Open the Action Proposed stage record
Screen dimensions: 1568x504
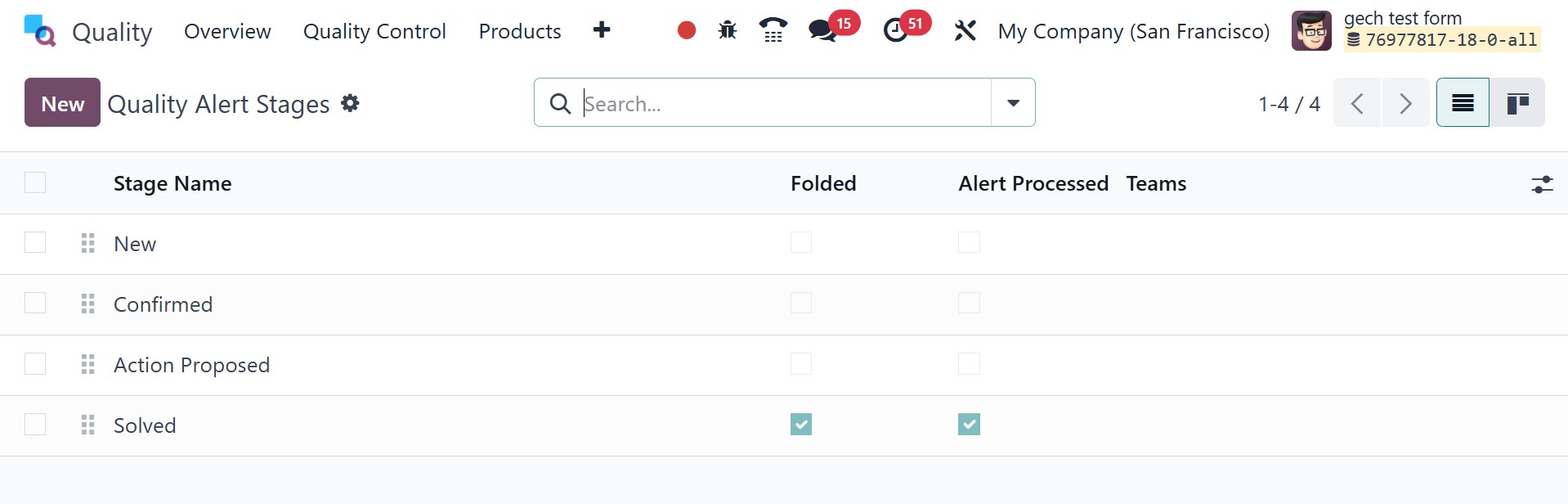click(x=191, y=365)
